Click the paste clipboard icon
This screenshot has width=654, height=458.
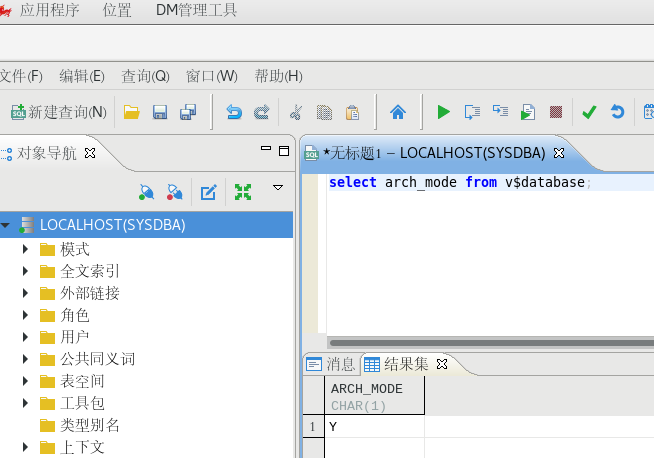click(x=352, y=112)
